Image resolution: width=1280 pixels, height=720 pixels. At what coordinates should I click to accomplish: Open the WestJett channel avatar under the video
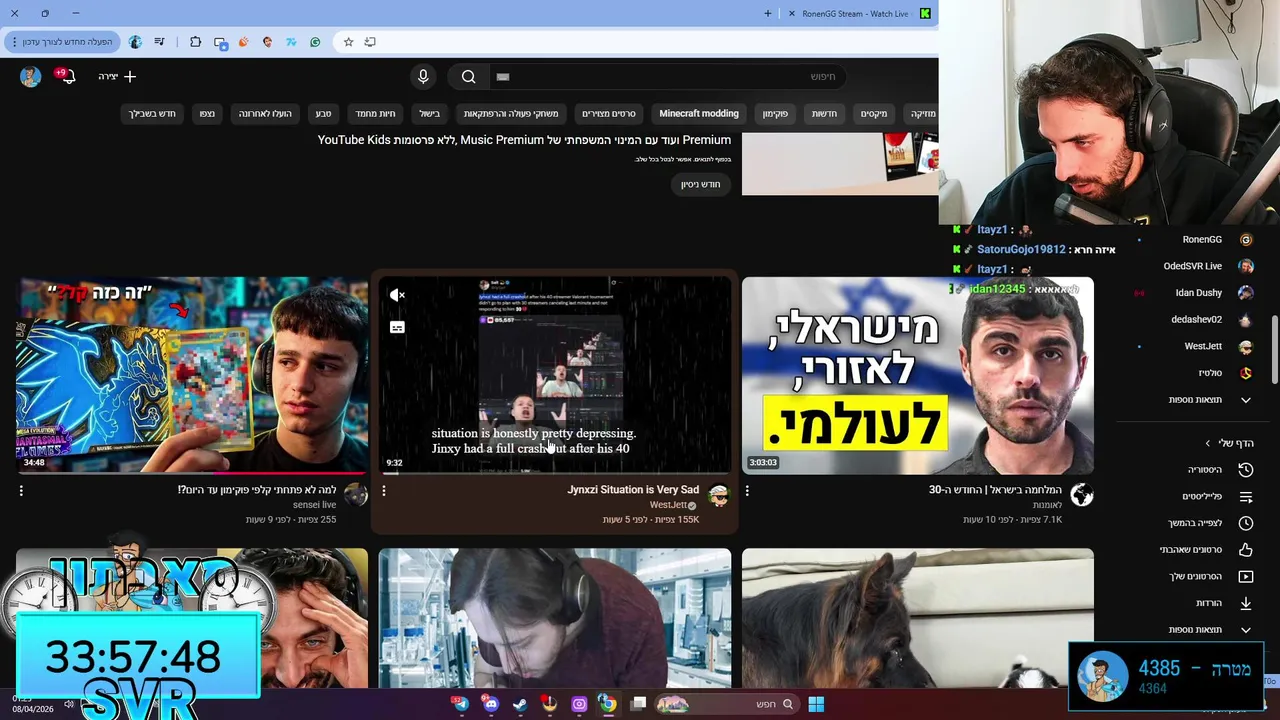(x=719, y=496)
